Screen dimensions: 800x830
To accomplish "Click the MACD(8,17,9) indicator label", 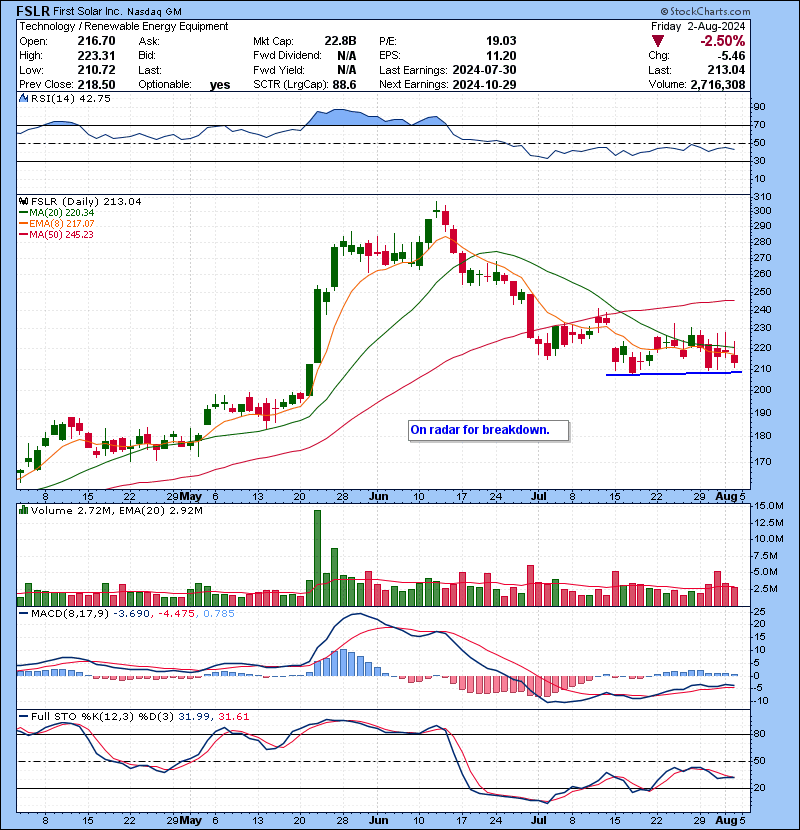I will coord(70,614).
